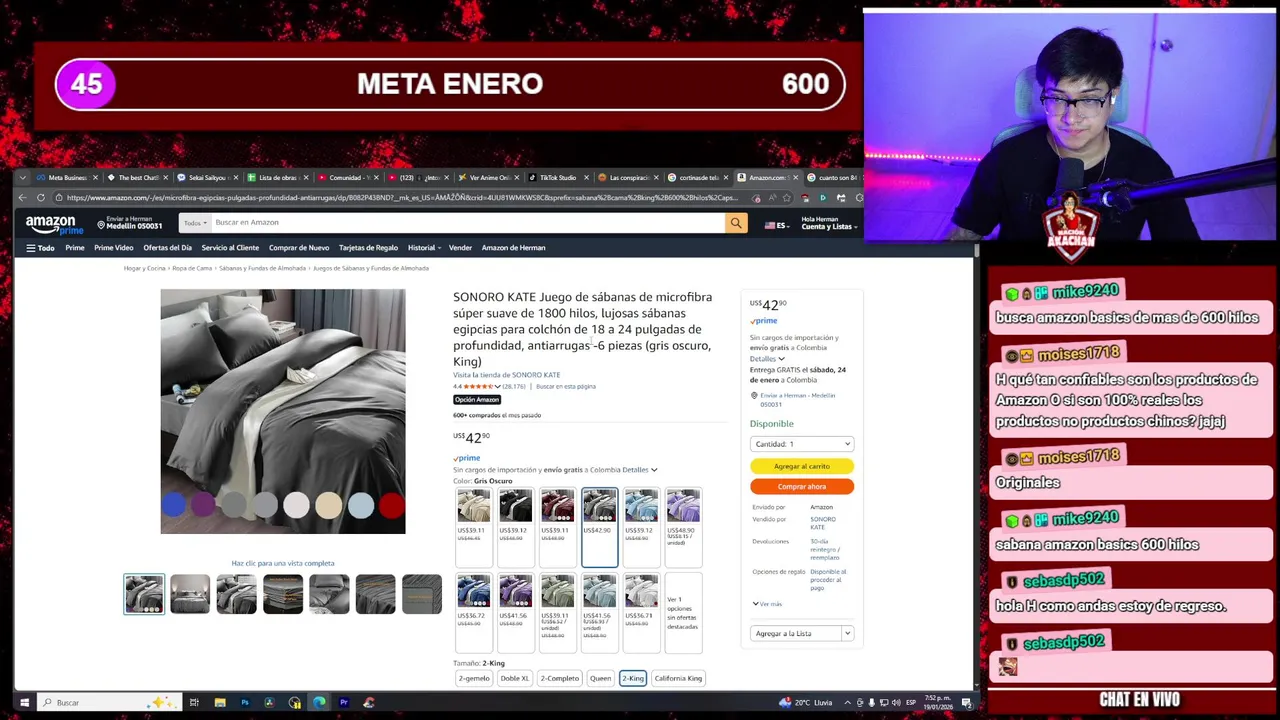Click the Amazon search magnifier button
Image resolution: width=1280 pixels, height=720 pixels.
(736, 223)
